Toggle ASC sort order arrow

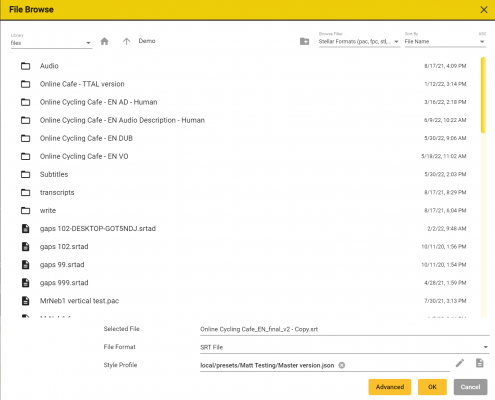point(482,42)
